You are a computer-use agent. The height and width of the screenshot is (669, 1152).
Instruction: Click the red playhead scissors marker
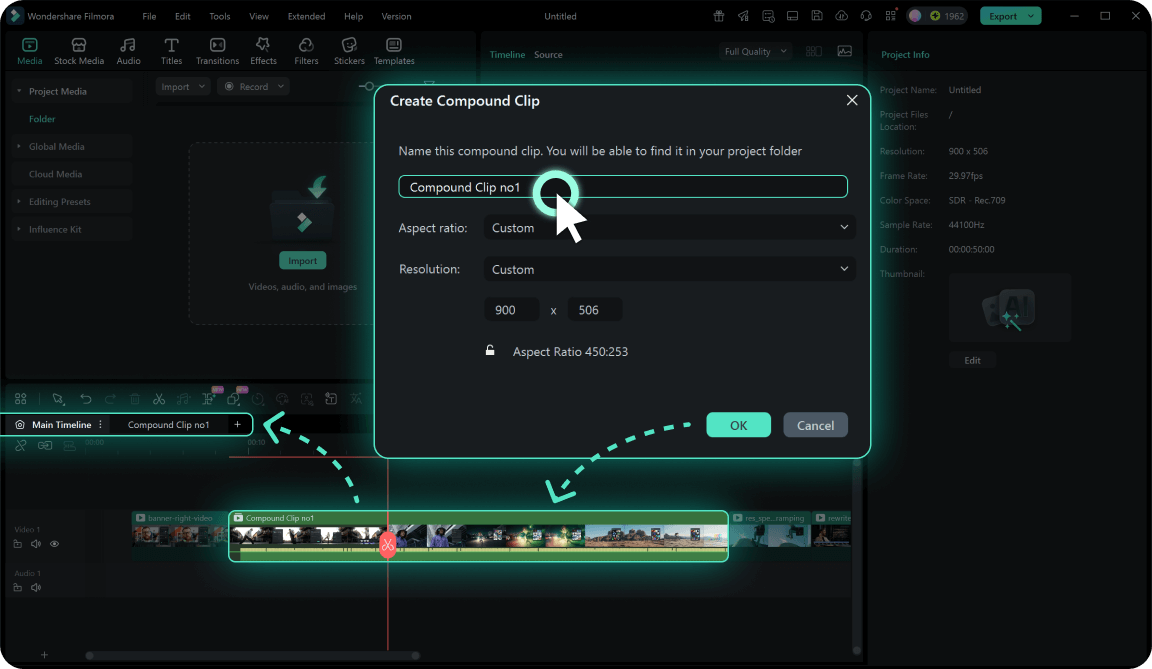[388, 544]
